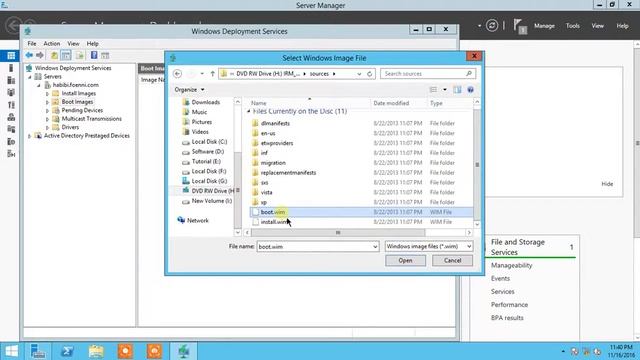
Task: Click the horizontal scrollbar in file list
Action: [x=338, y=233]
